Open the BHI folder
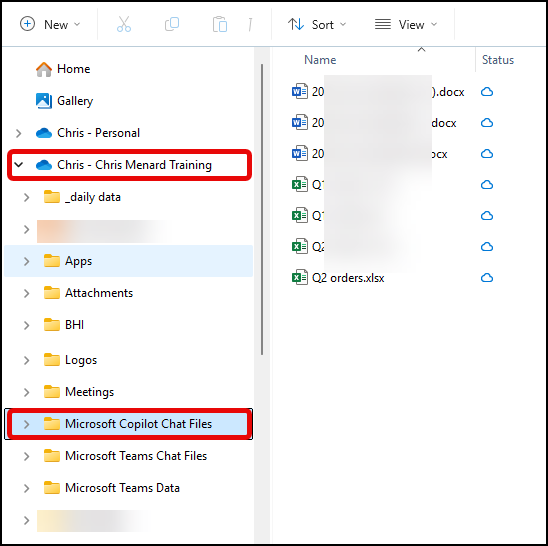 tap(74, 325)
